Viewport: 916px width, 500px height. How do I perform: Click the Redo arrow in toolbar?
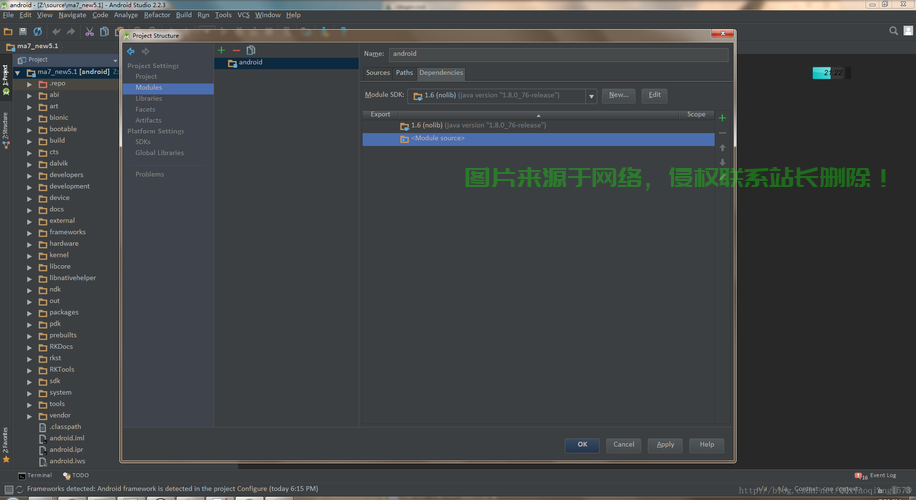pyautogui.click(x=71, y=32)
